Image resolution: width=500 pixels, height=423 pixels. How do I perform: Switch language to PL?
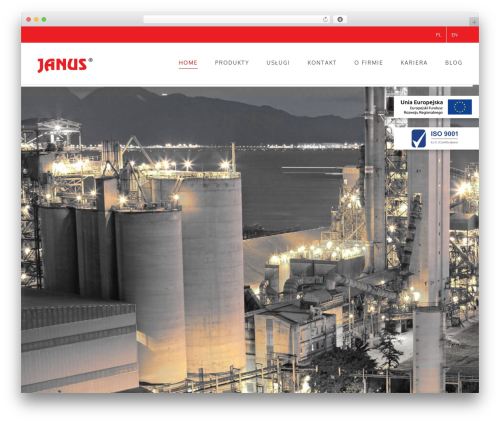click(438, 35)
